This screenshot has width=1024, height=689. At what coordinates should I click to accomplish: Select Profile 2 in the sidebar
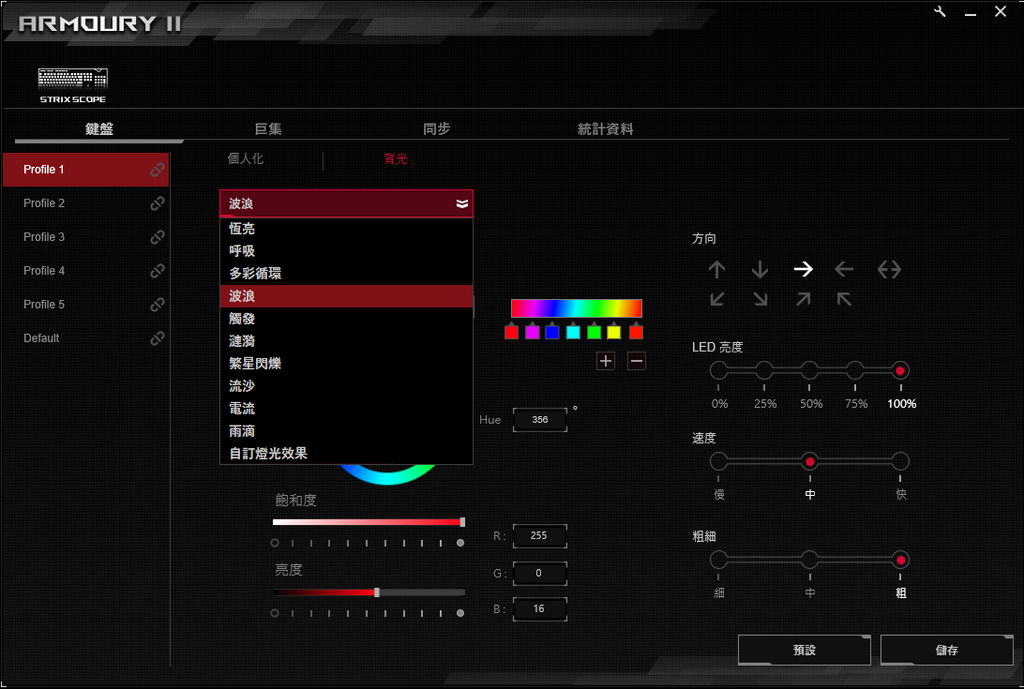click(86, 204)
